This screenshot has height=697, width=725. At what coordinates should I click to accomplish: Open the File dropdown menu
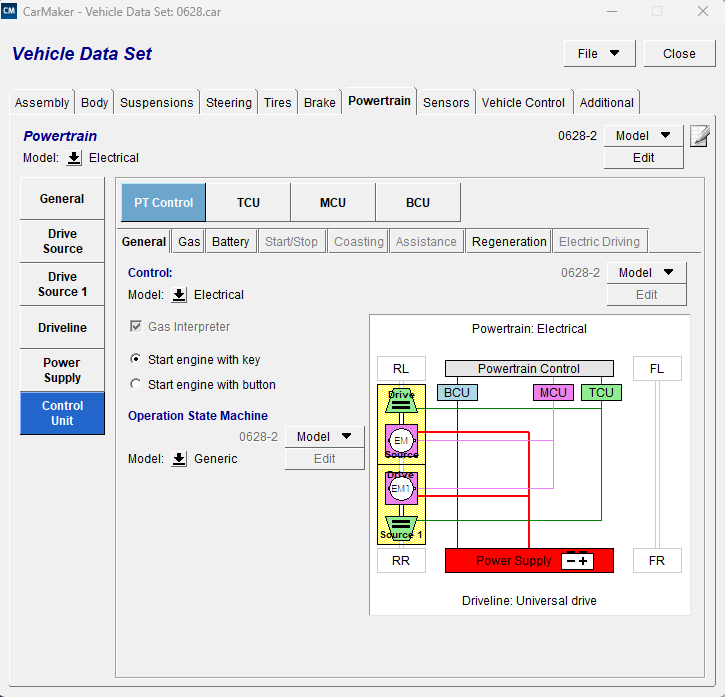(x=599, y=54)
